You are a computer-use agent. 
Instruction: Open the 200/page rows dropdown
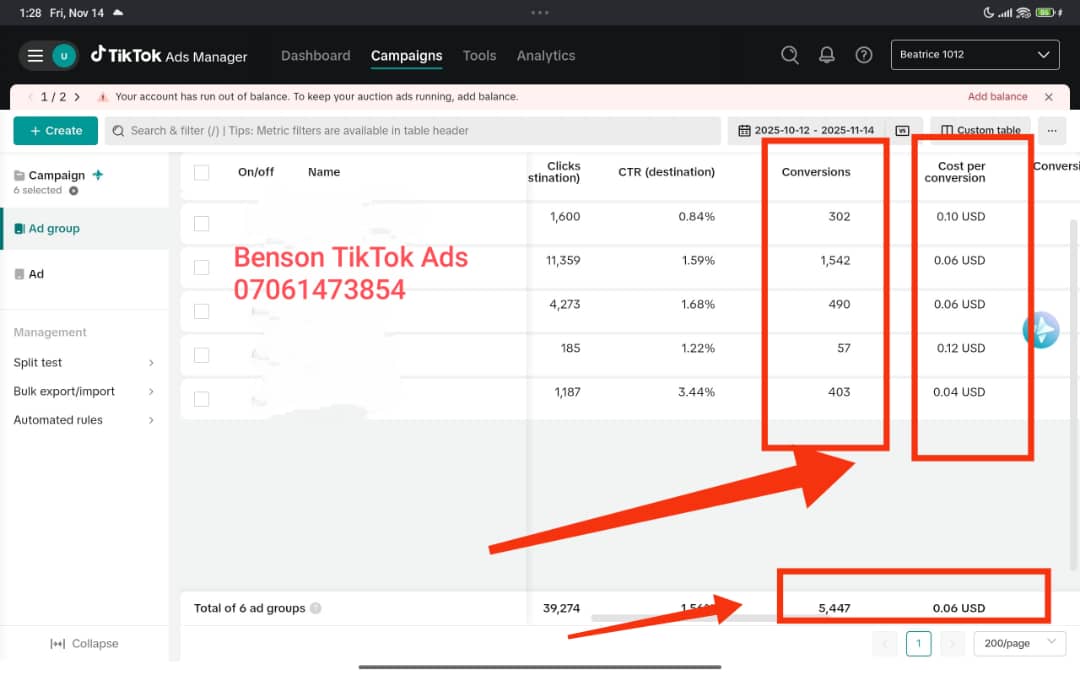point(1019,643)
